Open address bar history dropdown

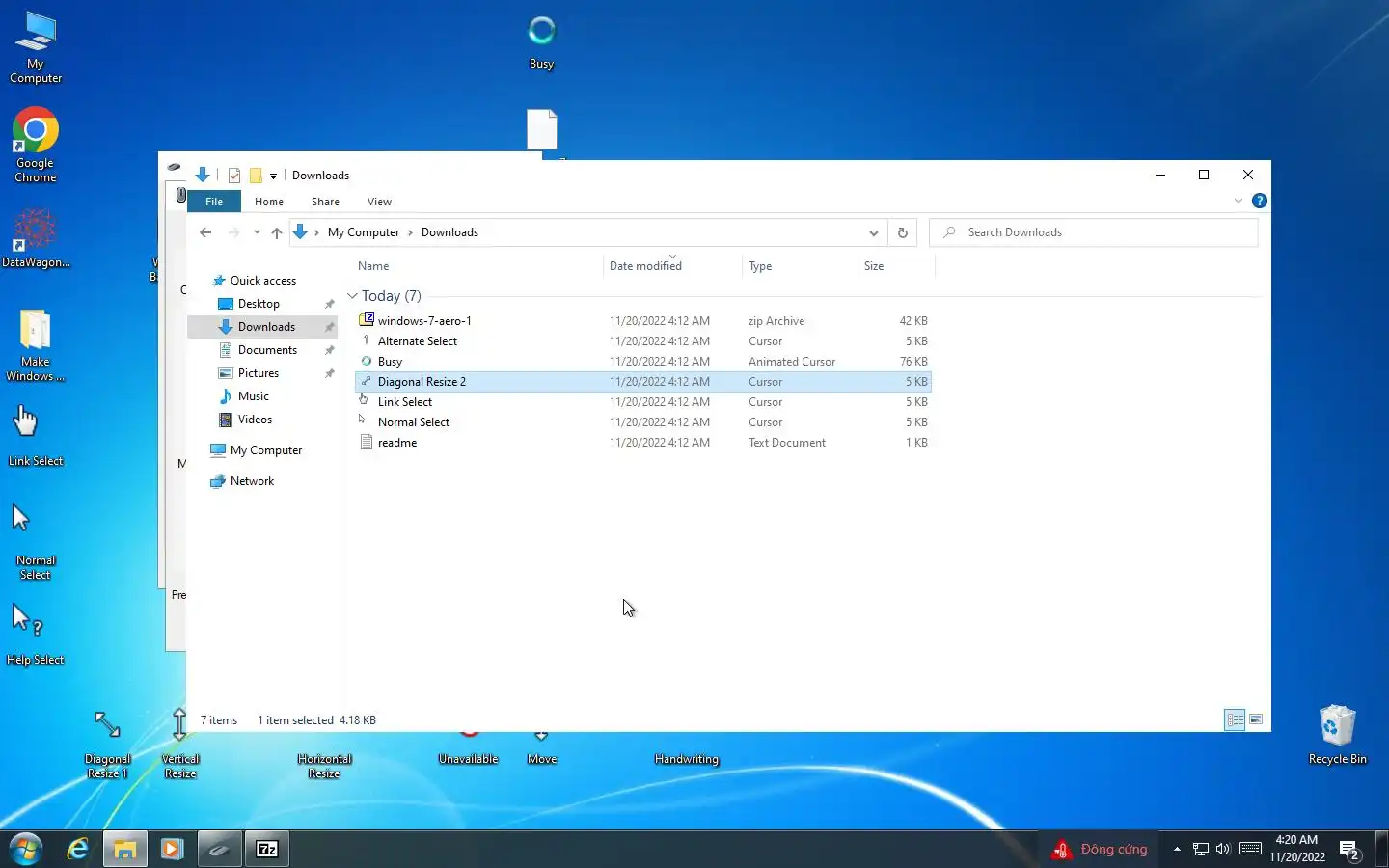point(873,232)
